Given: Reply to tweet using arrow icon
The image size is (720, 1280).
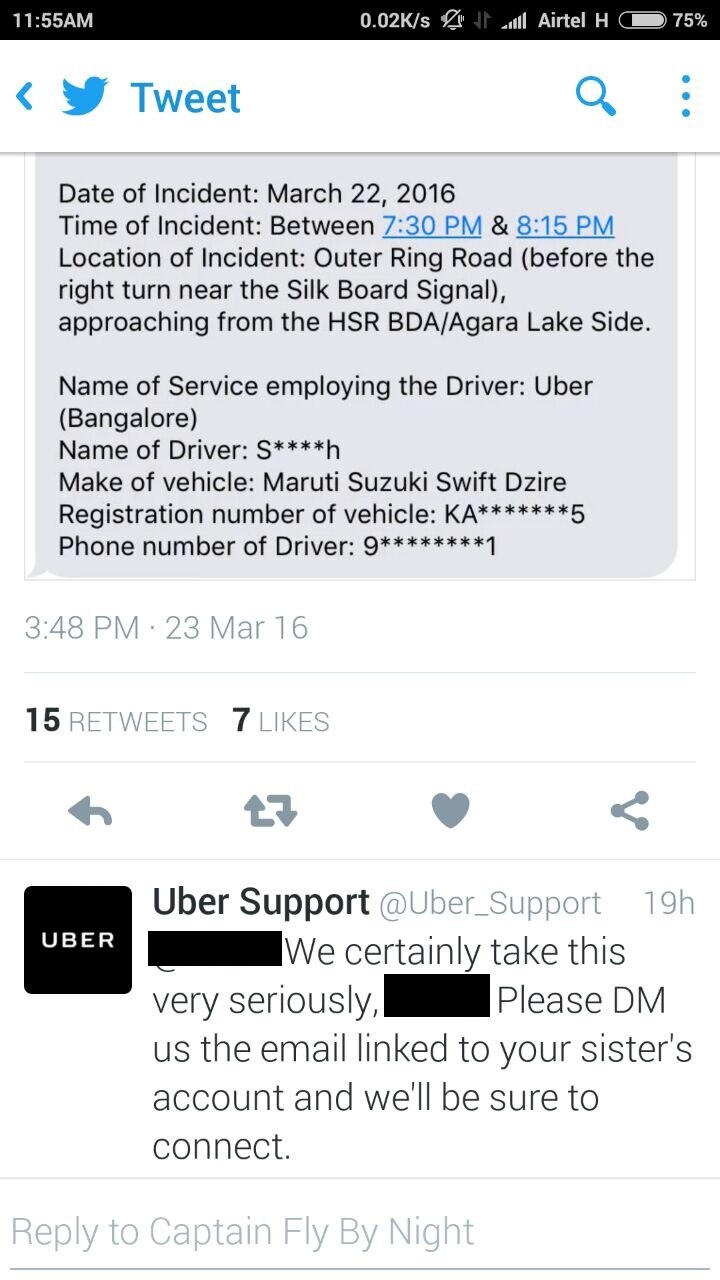Looking at the screenshot, I should click(90, 811).
